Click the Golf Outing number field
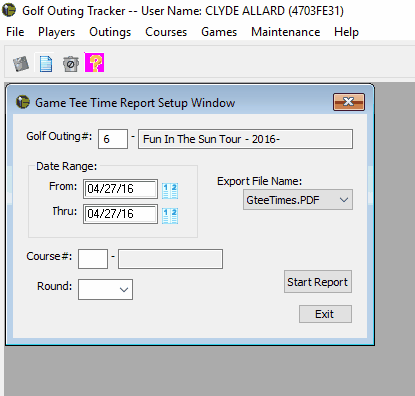The height and width of the screenshot is (396, 415). 113,139
